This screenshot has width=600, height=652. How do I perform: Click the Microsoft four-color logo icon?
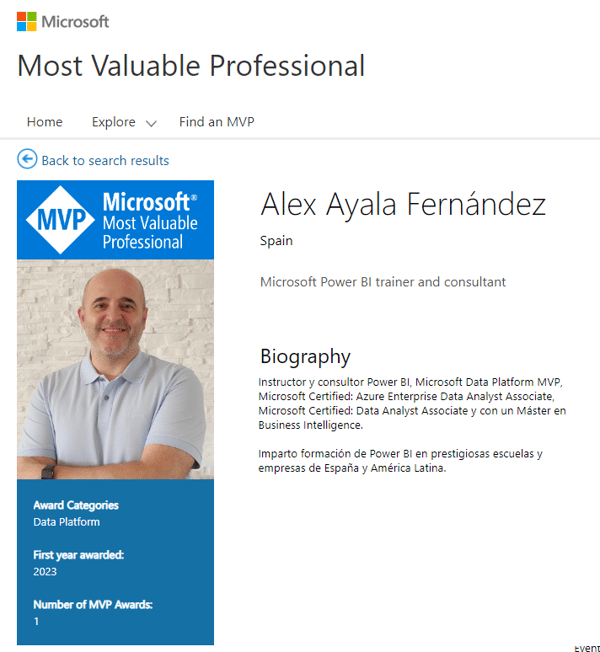click(x=27, y=21)
